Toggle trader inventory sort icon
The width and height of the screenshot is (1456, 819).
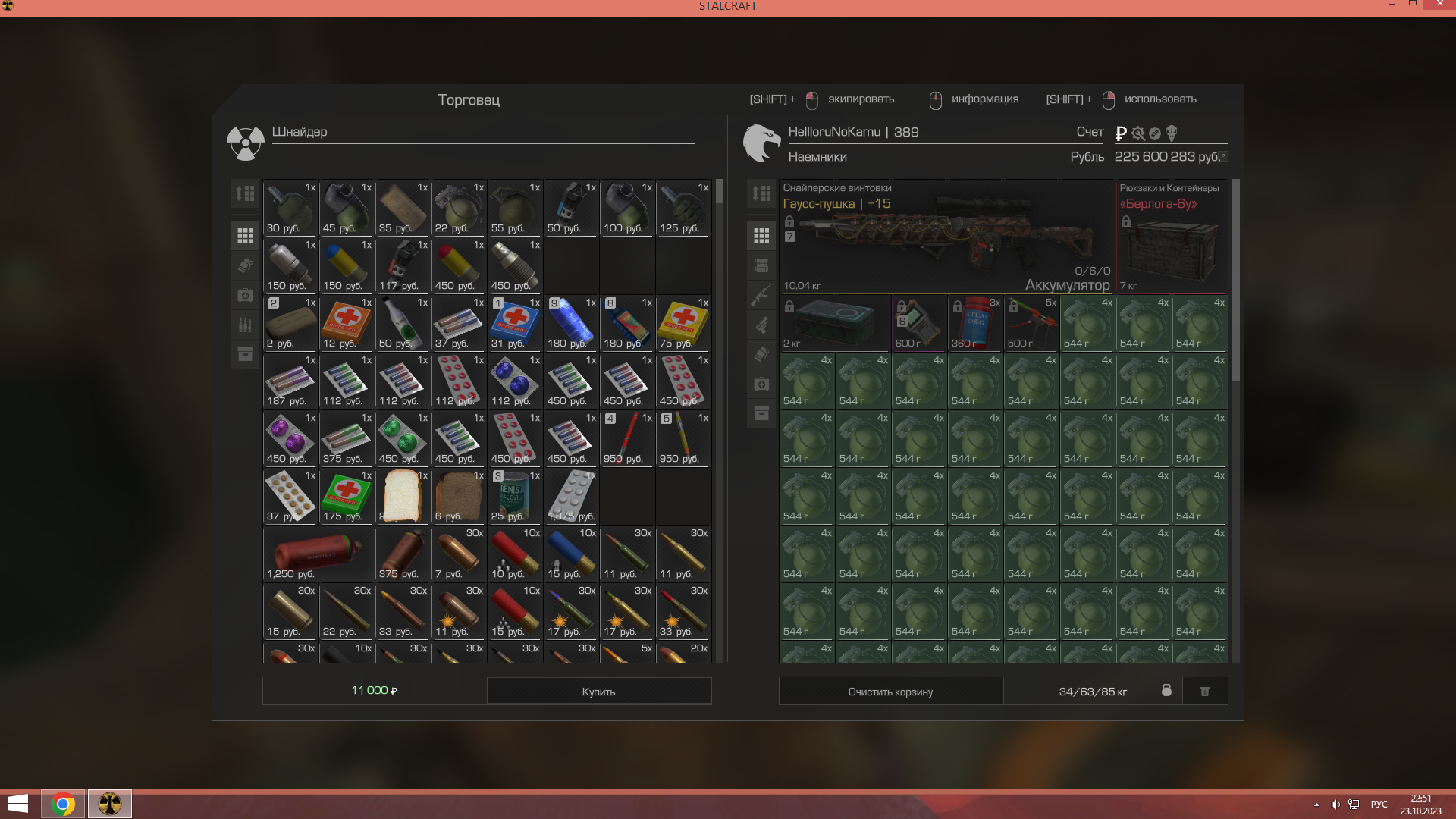point(245,193)
